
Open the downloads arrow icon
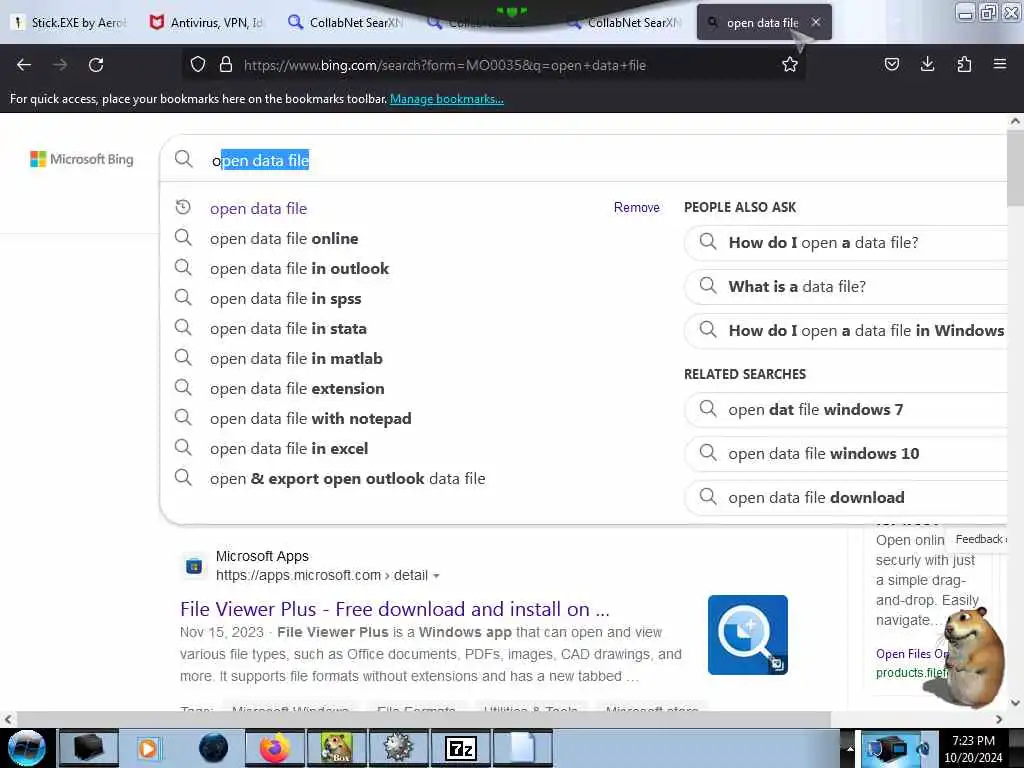pyautogui.click(x=927, y=64)
